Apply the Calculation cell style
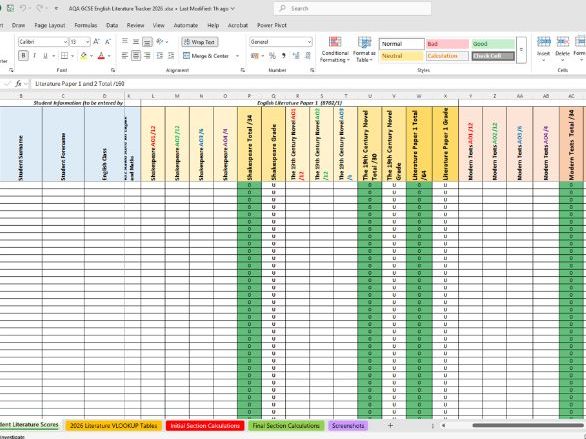The height and width of the screenshot is (439, 586). [447, 56]
